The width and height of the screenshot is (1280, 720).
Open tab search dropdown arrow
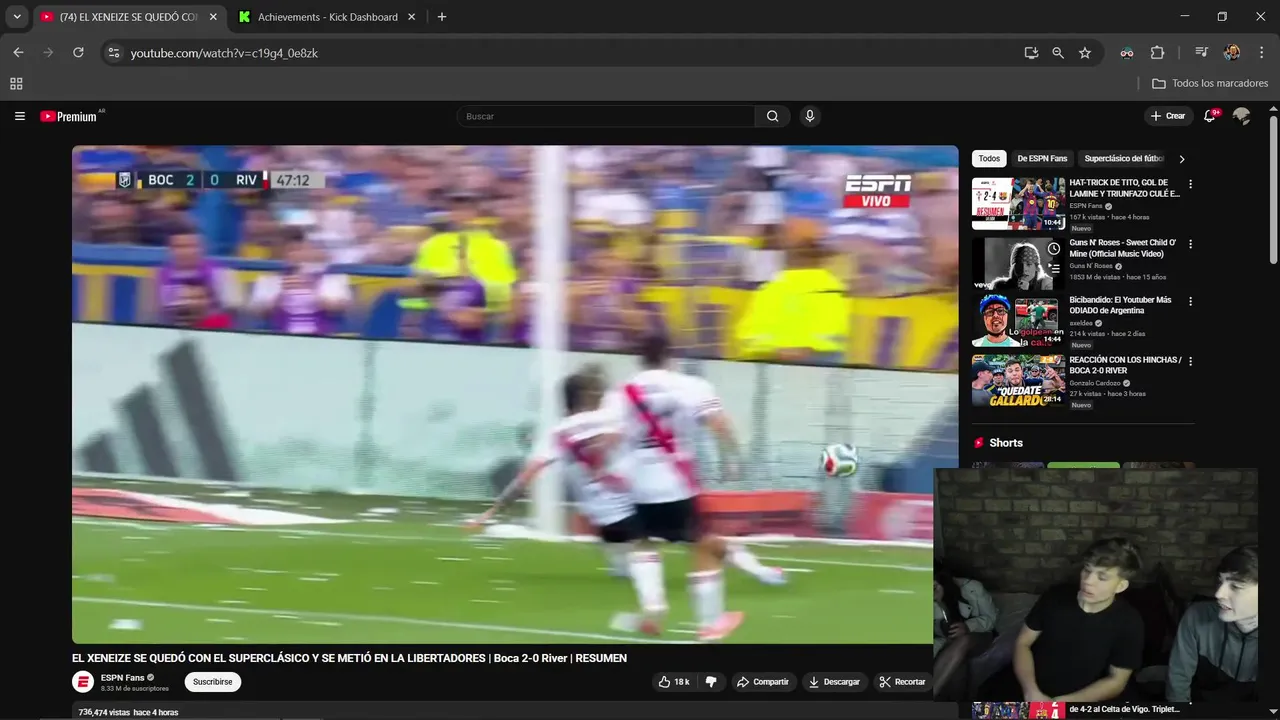tap(17, 17)
